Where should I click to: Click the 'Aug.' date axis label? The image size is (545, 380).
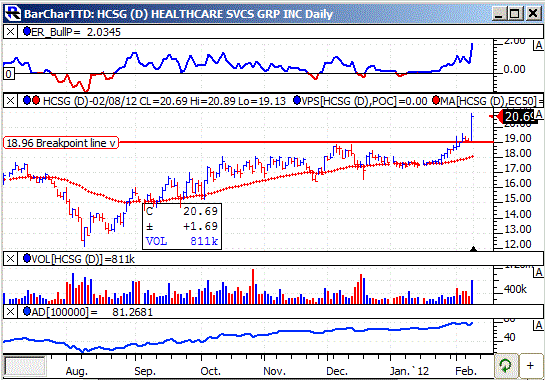(x=76, y=371)
